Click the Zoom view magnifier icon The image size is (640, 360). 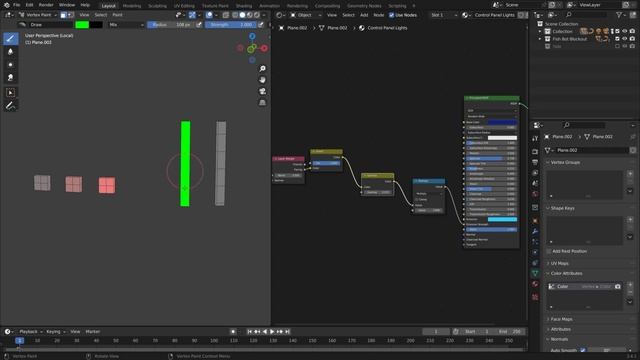coord(262,69)
